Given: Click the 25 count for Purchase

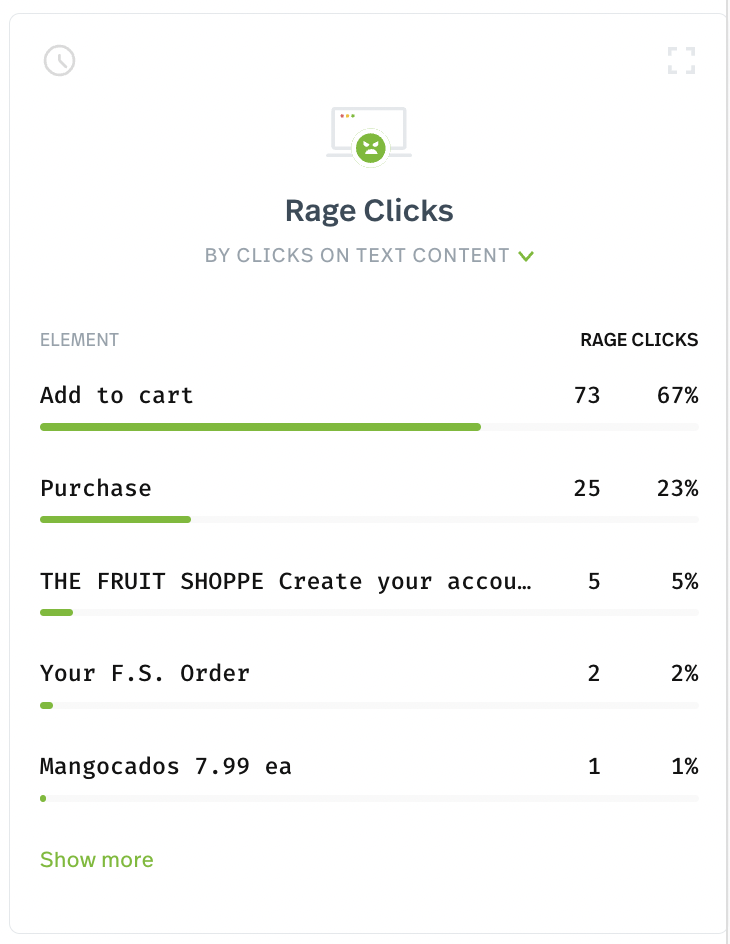Looking at the screenshot, I should (x=587, y=488).
